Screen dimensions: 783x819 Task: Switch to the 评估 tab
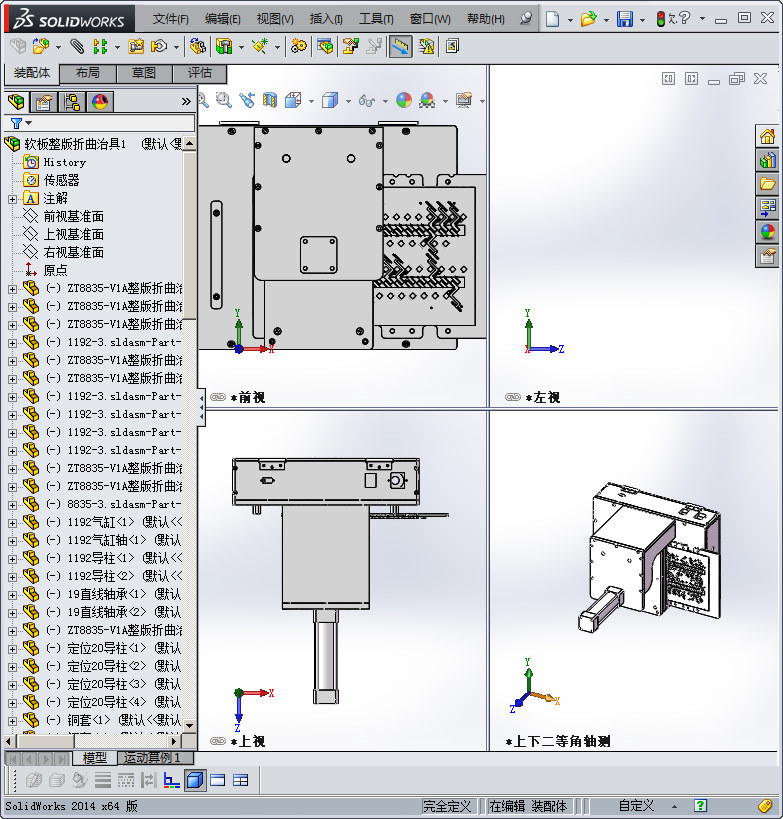coord(200,73)
